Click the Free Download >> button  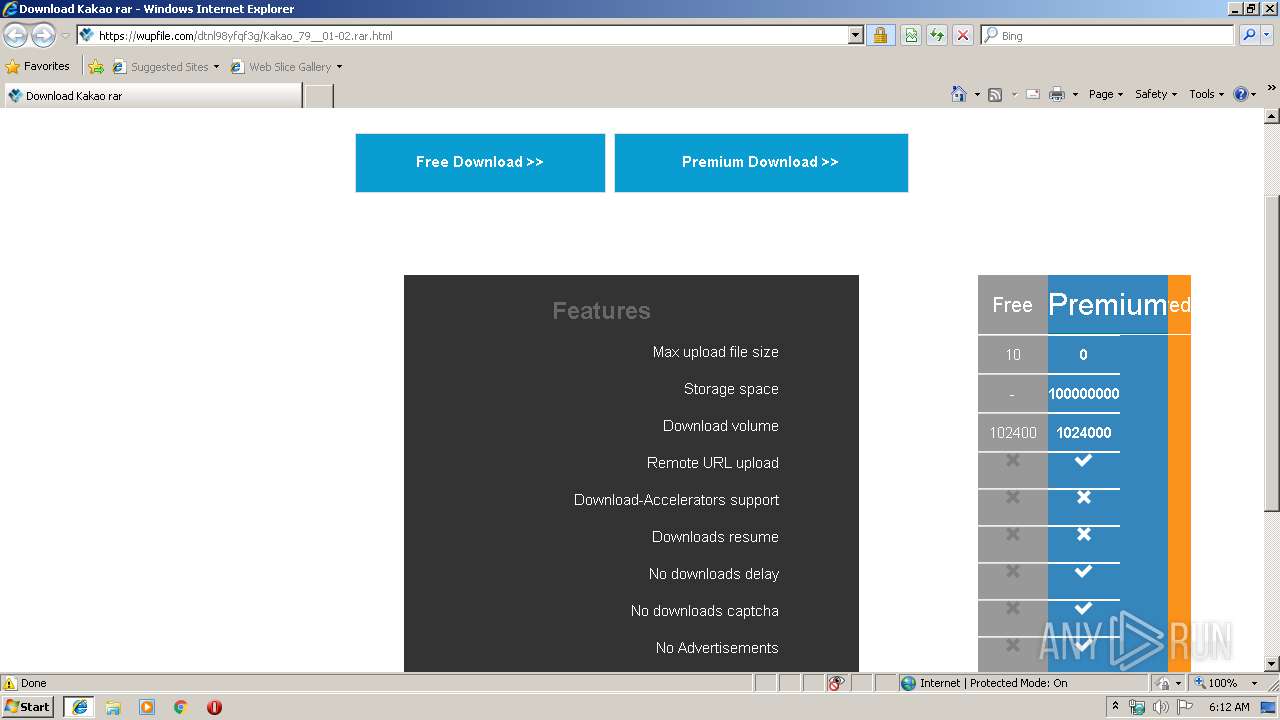(480, 162)
